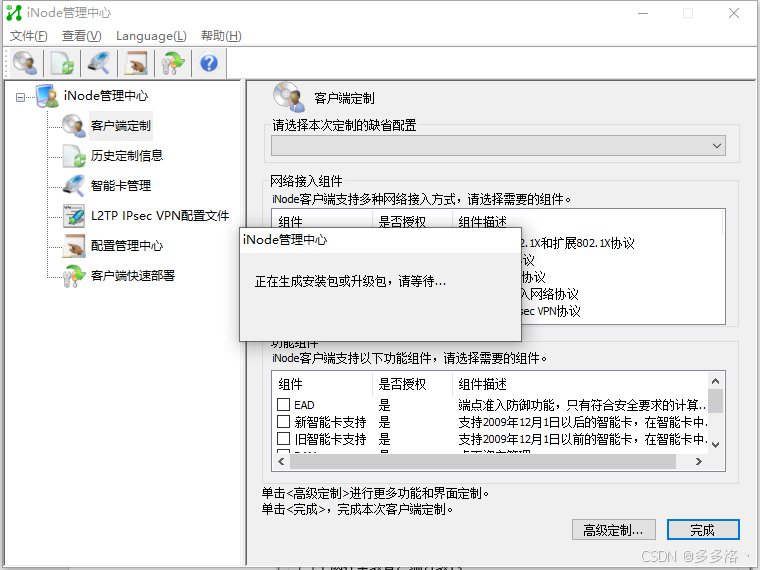Screen dimensions: 760x570
Task: Click the tools icon beside 客户端快速部署
Action: [x=74, y=276]
